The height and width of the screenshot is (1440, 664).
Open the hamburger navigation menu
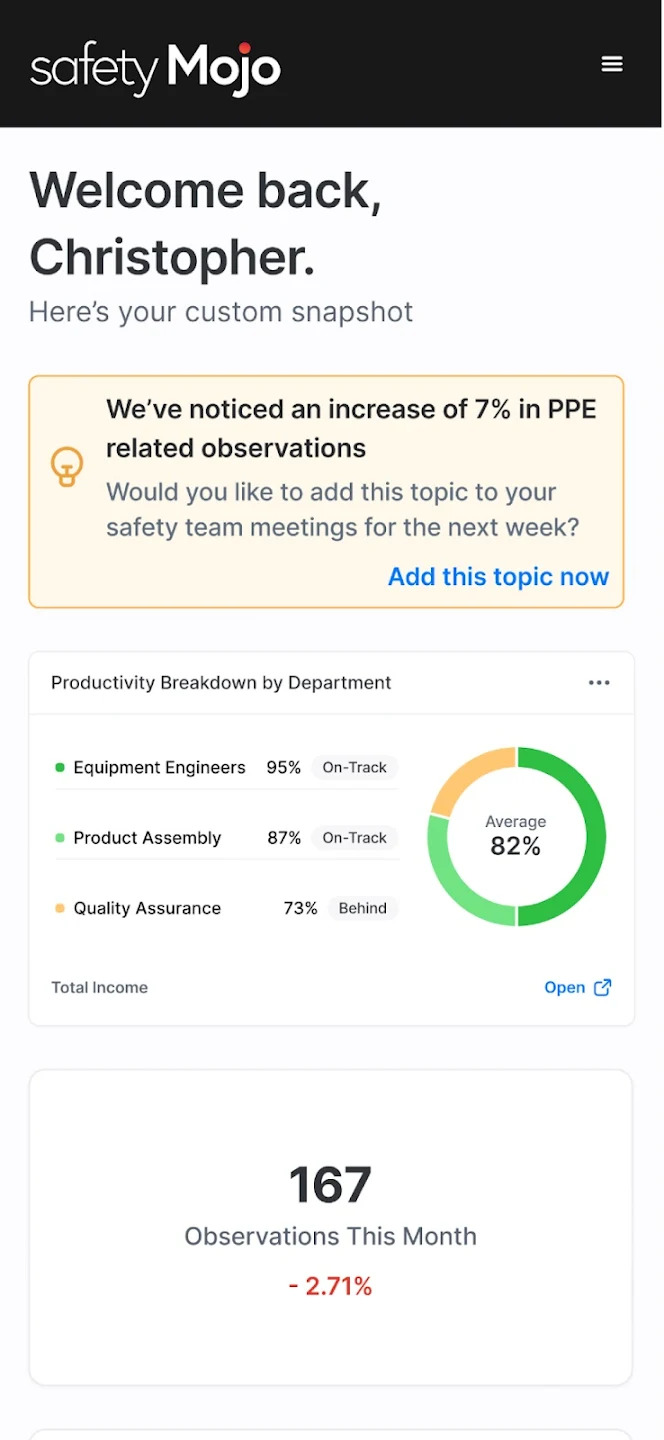611,63
